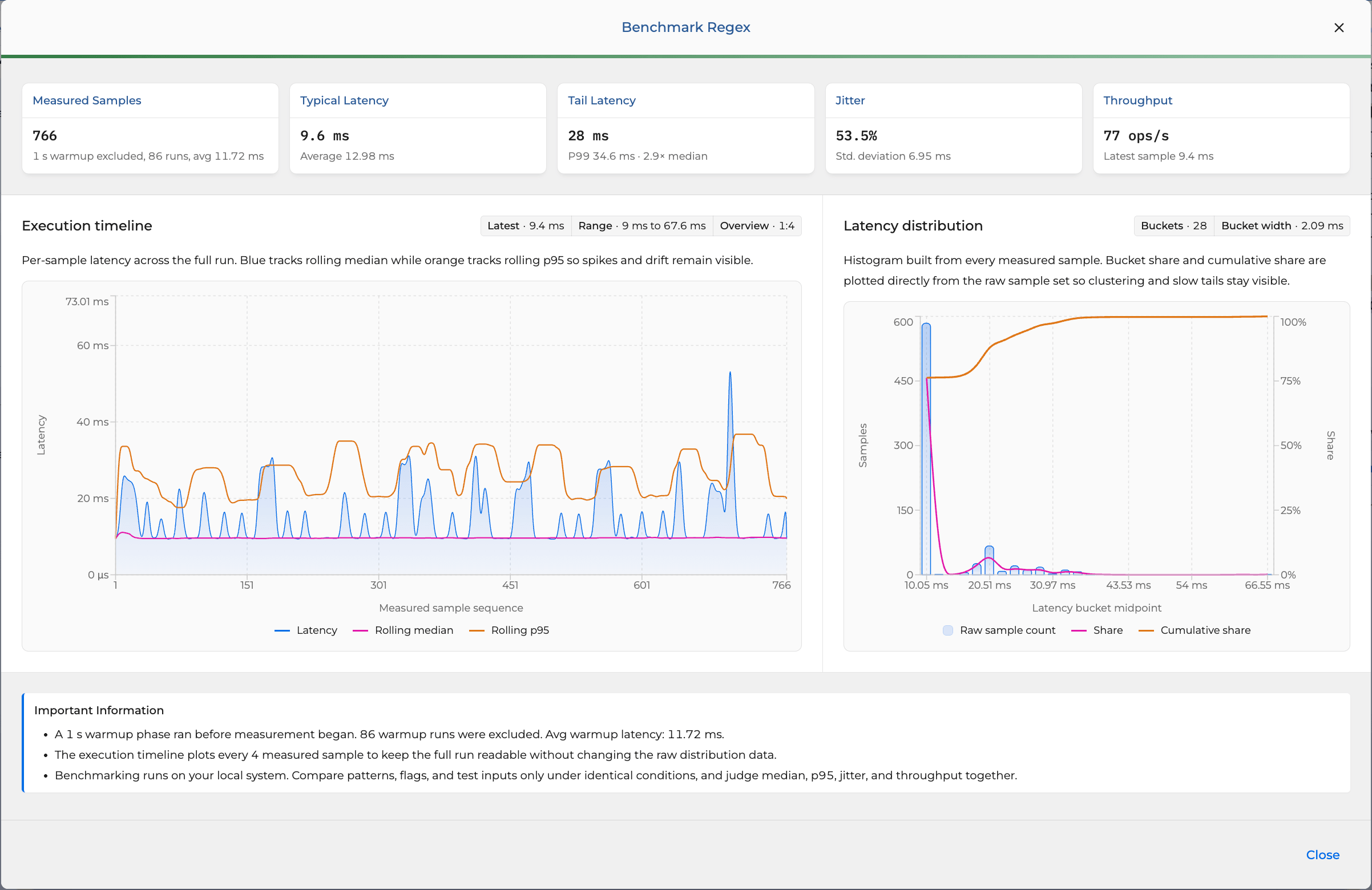Toggle the Rolling p95 legend entry

[509, 630]
